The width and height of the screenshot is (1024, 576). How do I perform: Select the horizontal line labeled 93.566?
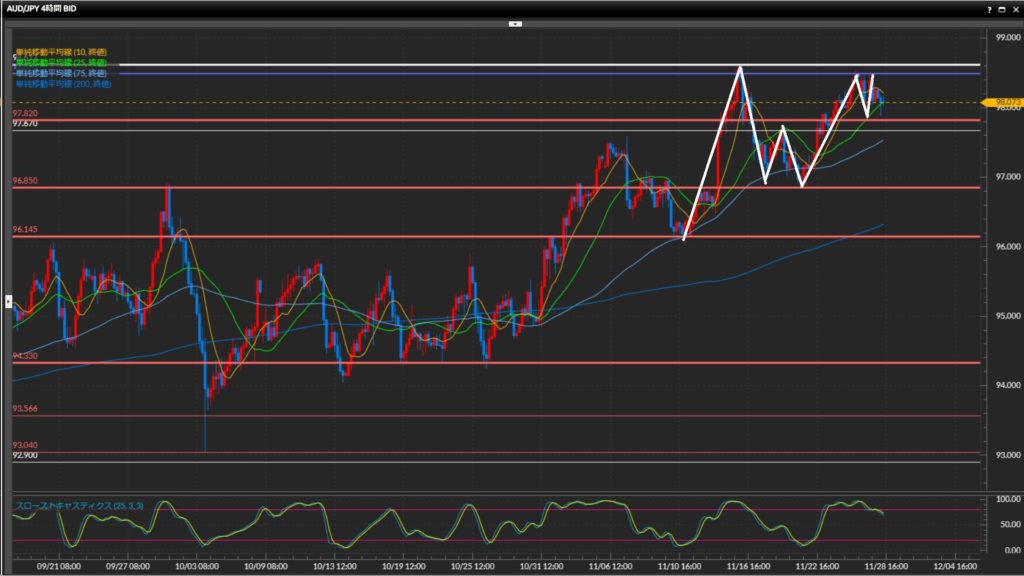pyautogui.click(x=500, y=415)
